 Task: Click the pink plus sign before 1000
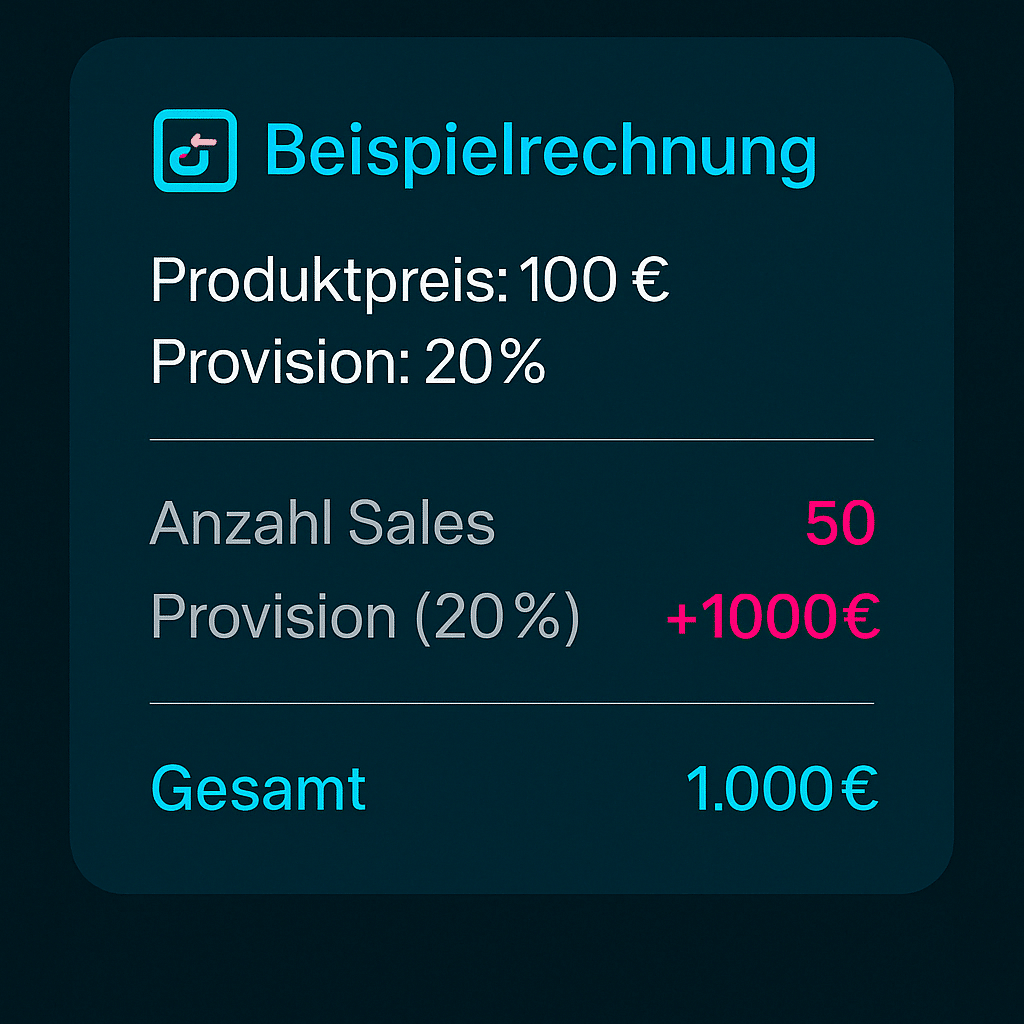click(682, 619)
